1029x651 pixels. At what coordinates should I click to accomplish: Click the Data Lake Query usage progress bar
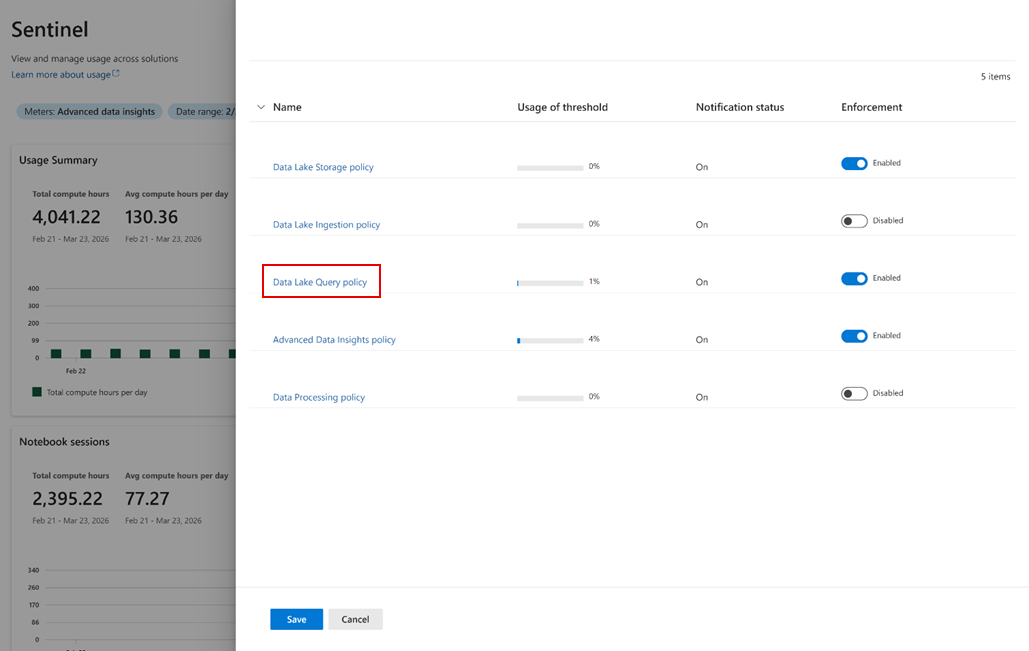click(550, 284)
